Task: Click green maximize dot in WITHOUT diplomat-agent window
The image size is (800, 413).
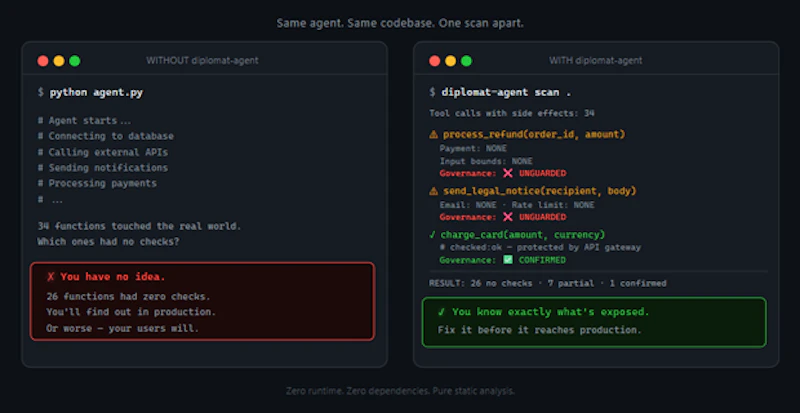Action: [74, 61]
